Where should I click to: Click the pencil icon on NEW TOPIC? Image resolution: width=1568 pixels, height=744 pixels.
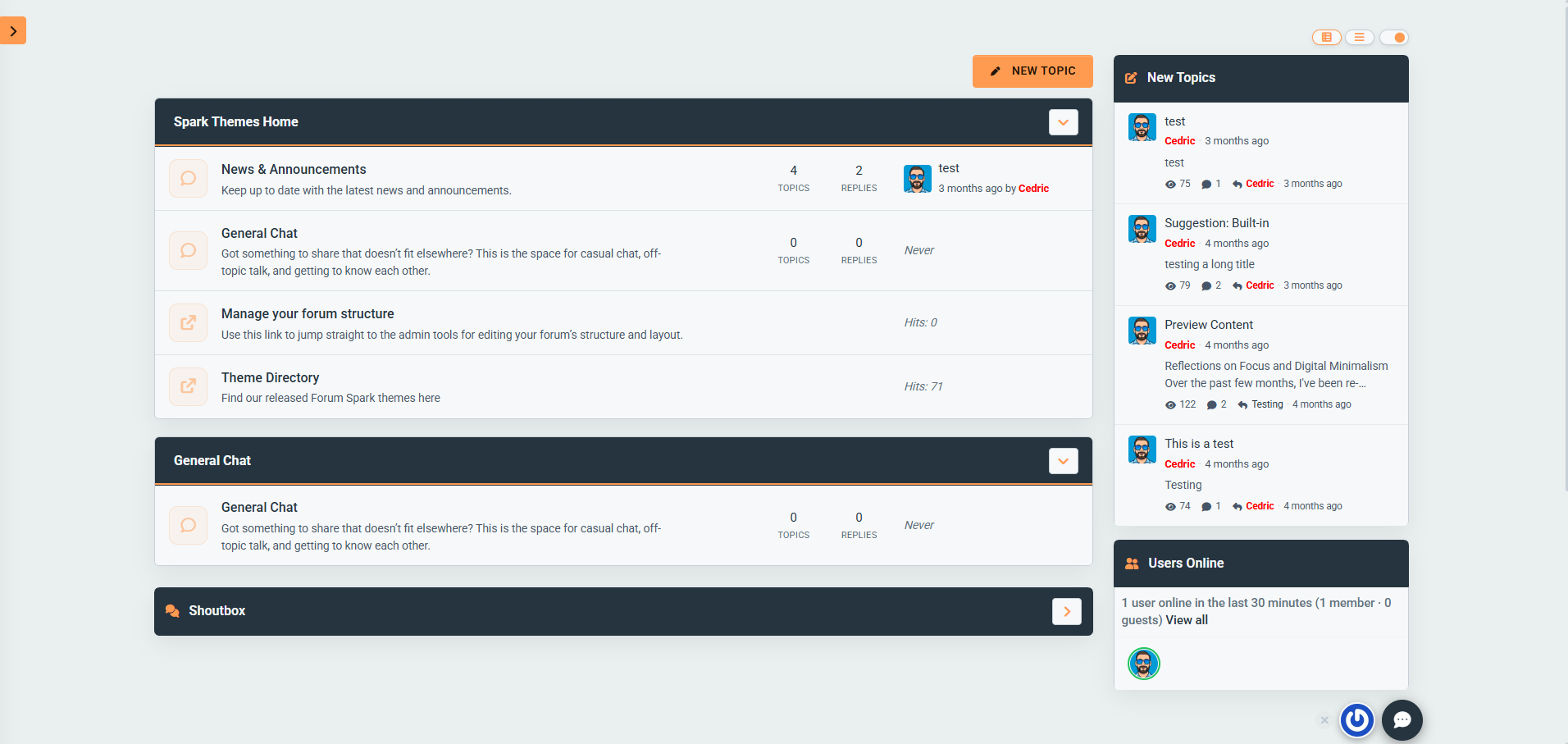point(996,71)
